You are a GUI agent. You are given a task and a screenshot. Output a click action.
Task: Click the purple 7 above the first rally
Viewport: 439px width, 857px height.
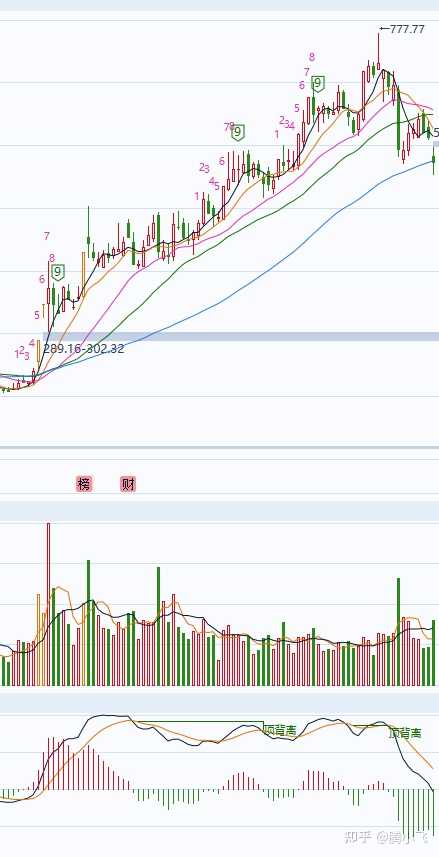[x=47, y=236]
